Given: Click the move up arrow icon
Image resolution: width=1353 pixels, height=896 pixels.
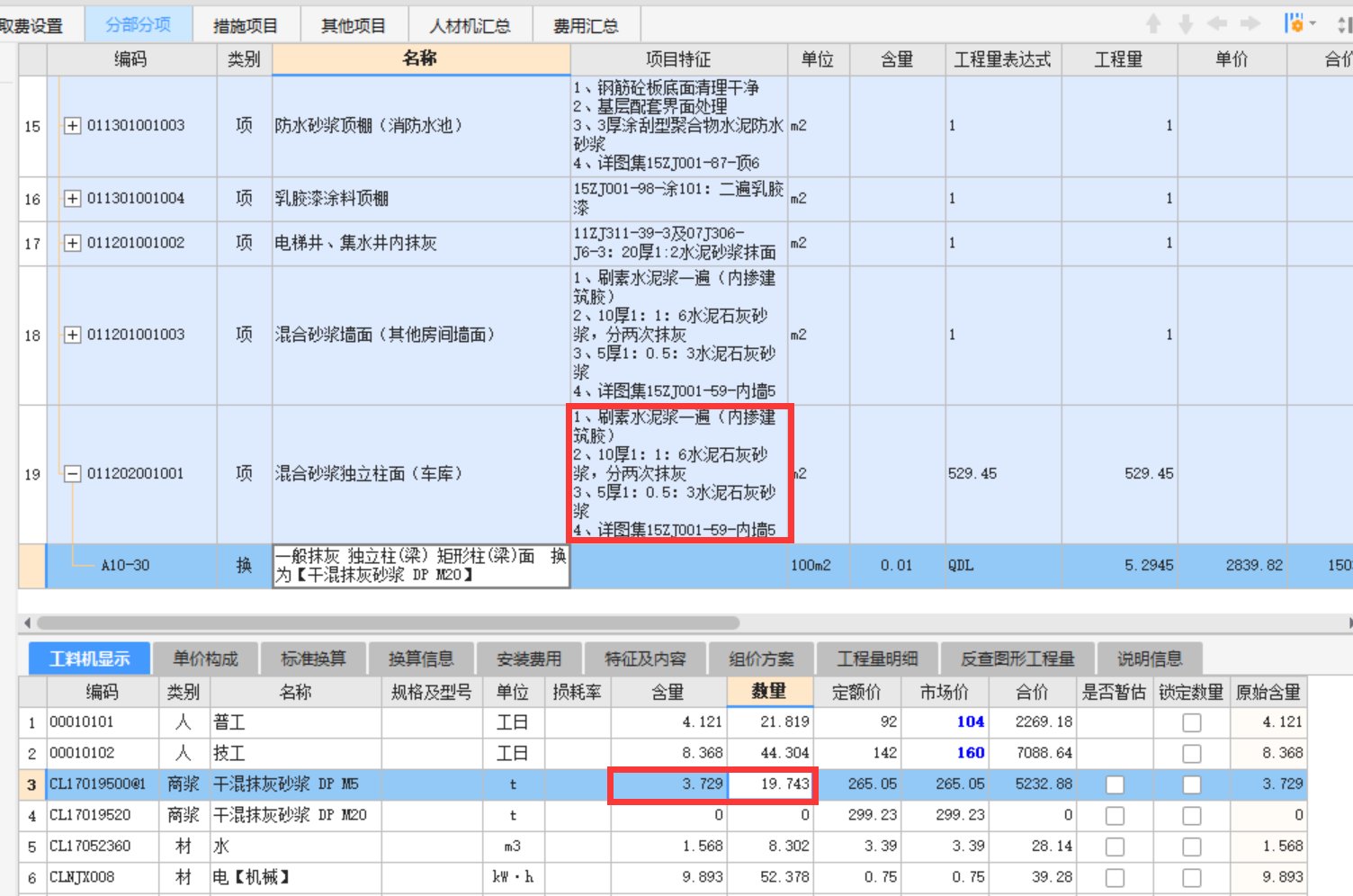Looking at the screenshot, I should [1153, 24].
